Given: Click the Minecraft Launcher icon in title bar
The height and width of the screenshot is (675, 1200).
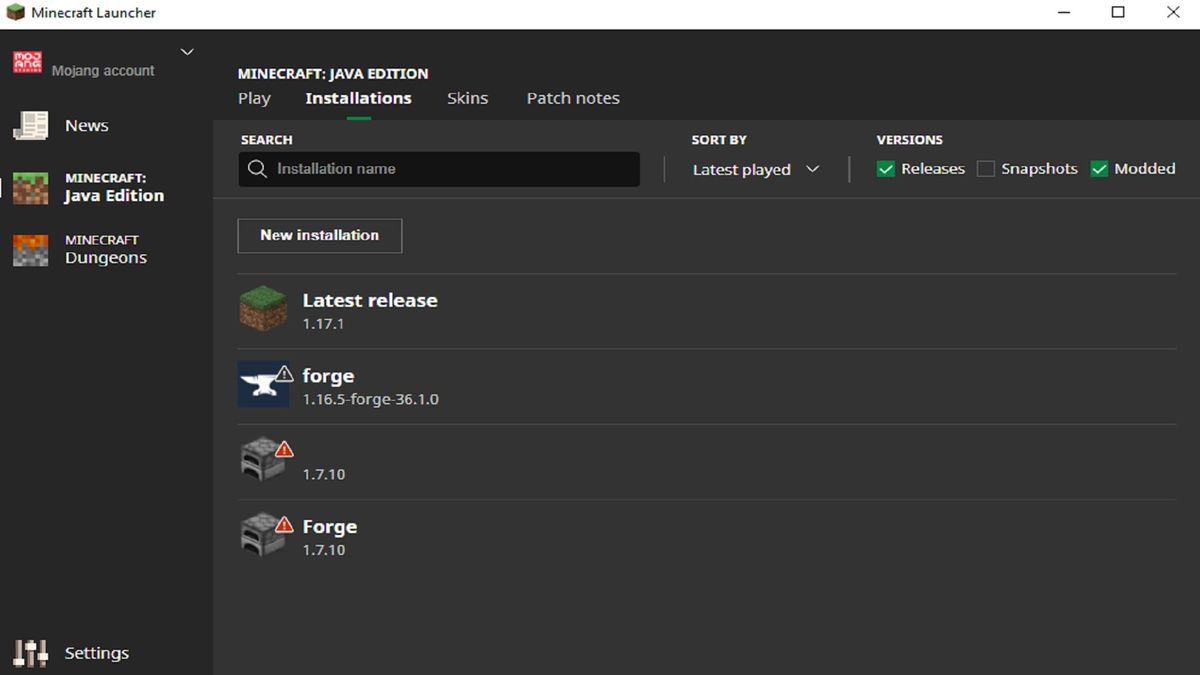Looking at the screenshot, I should pos(16,11).
